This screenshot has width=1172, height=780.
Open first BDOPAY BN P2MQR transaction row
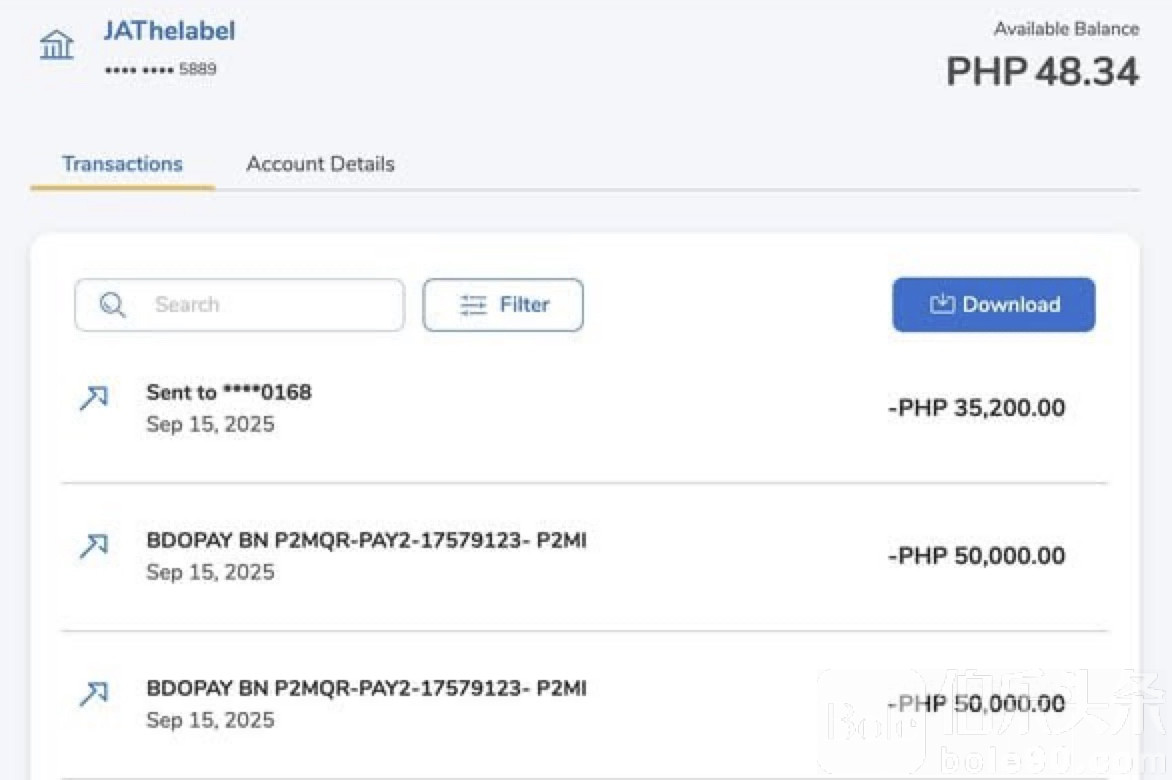coord(366,541)
